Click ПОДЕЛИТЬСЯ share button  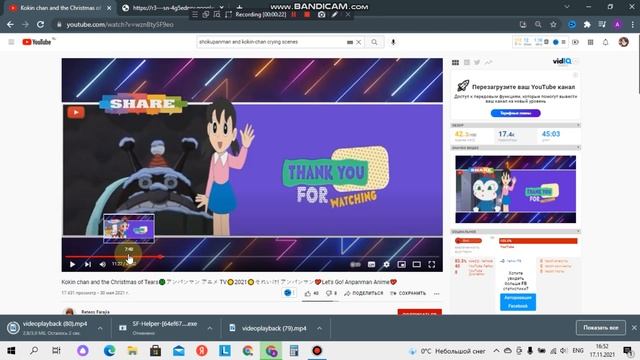click(364, 293)
